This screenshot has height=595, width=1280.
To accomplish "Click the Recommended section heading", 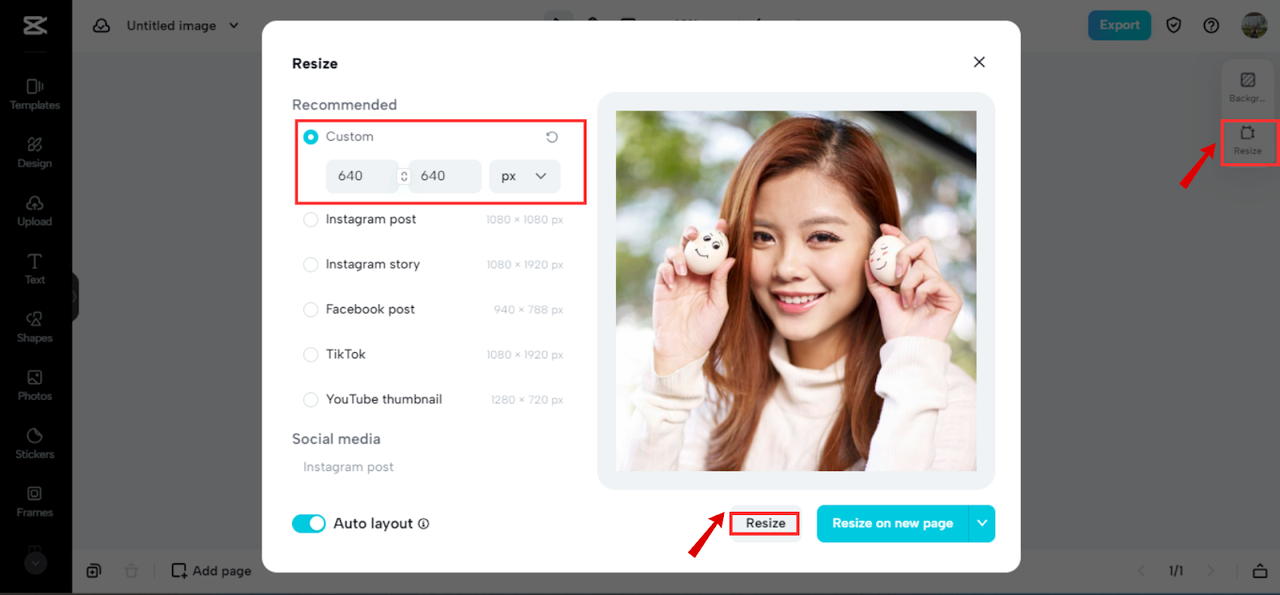I will (344, 105).
